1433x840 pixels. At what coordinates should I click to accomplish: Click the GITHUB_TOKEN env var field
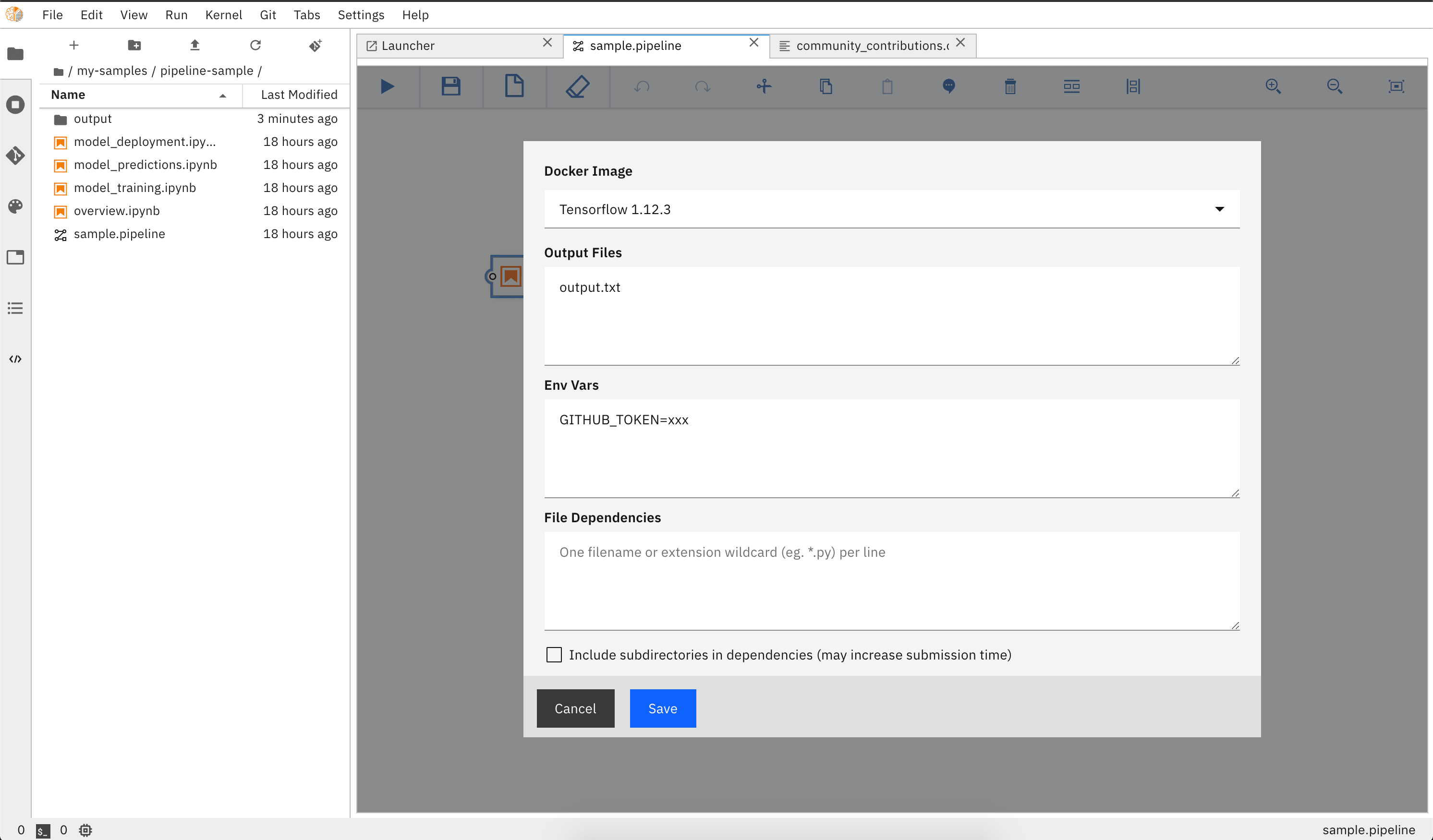[891, 418]
